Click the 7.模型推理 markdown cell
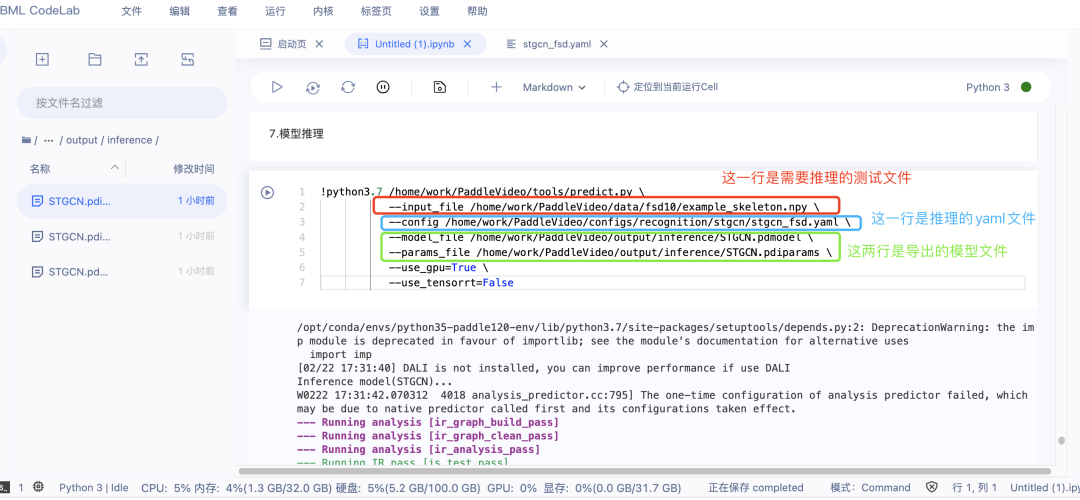Viewport: 1080px width, 500px height. 643,134
